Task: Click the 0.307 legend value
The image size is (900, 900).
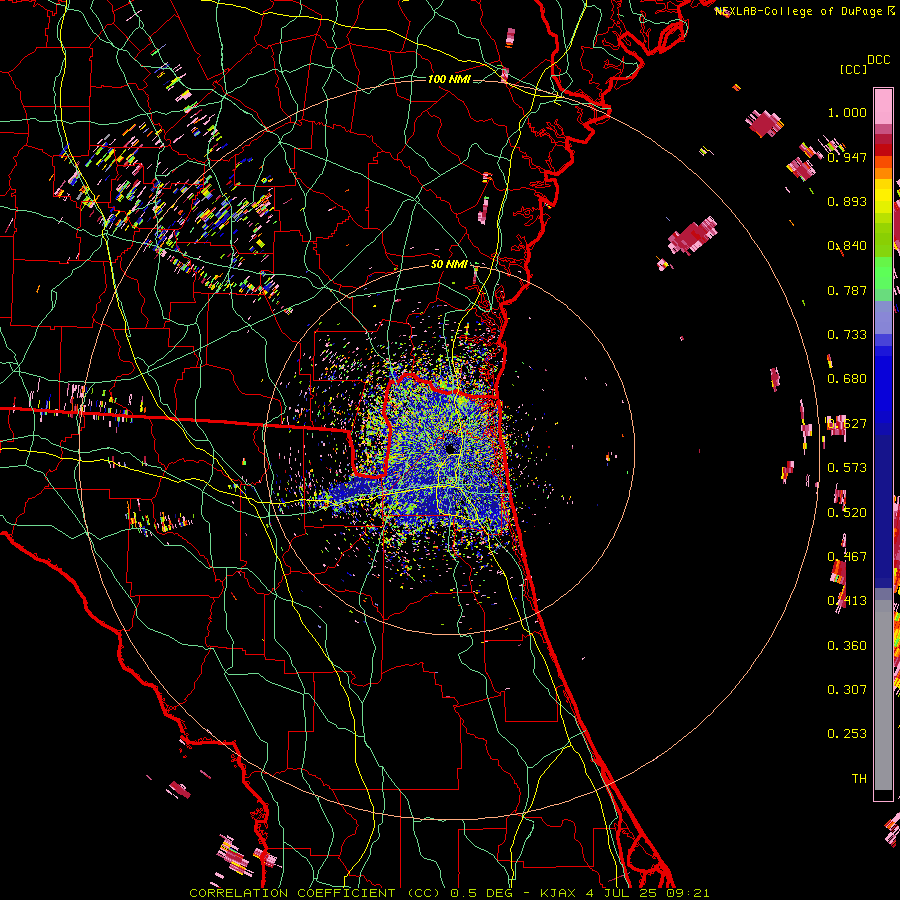Action: pos(847,690)
